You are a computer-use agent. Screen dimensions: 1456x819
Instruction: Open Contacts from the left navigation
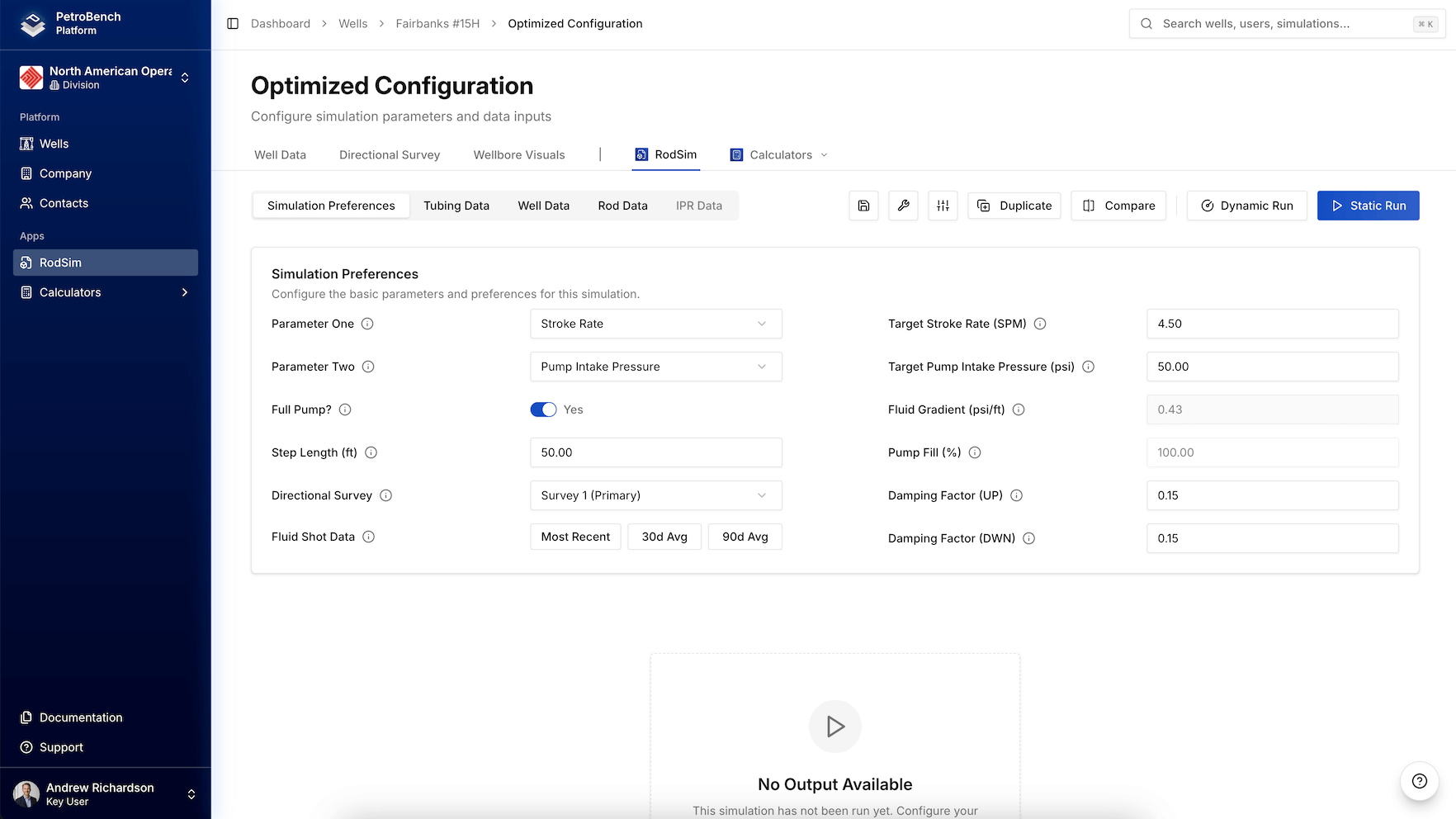coord(63,203)
